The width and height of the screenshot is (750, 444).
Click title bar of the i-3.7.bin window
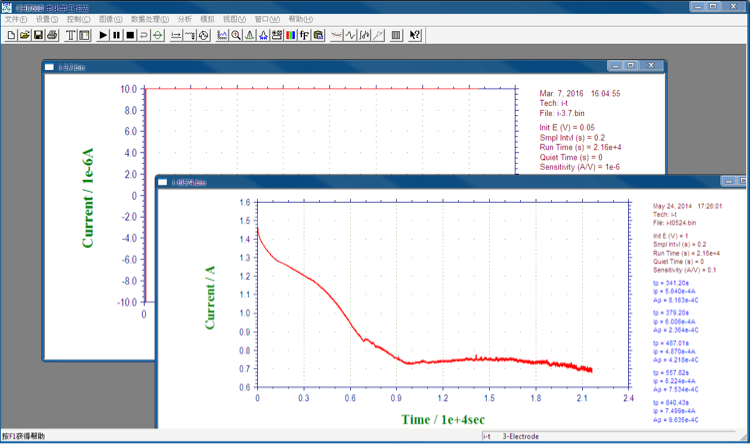coord(300,66)
